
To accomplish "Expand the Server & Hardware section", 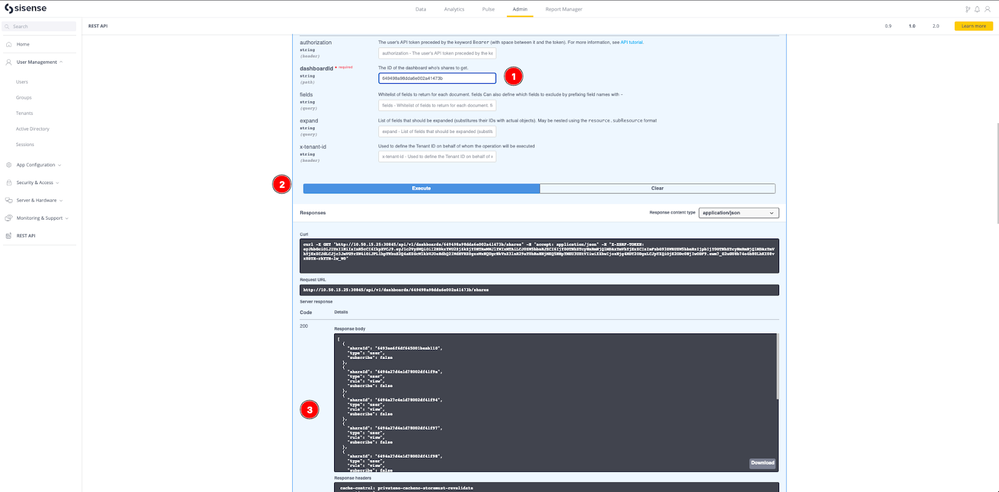I will (x=60, y=200).
